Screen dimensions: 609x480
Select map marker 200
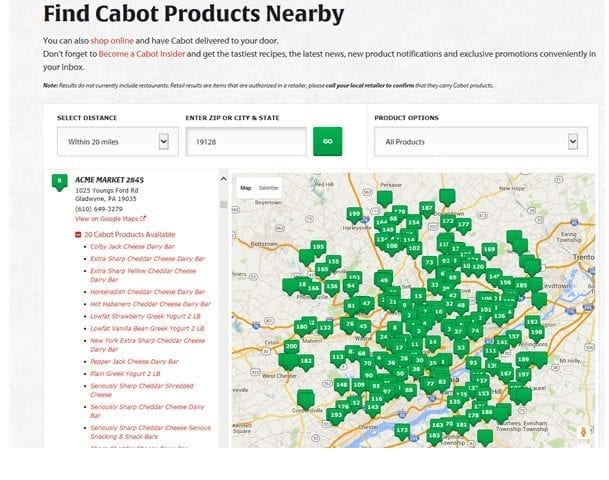point(291,347)
